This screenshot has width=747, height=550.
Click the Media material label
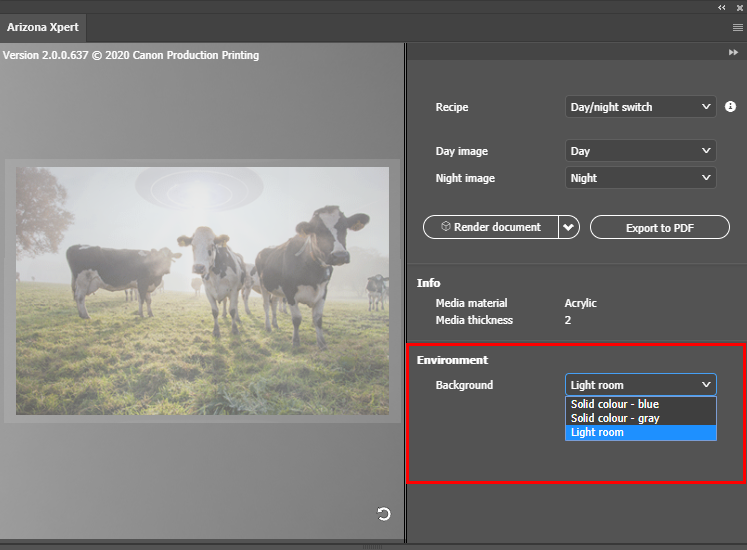tap(471, 303)
